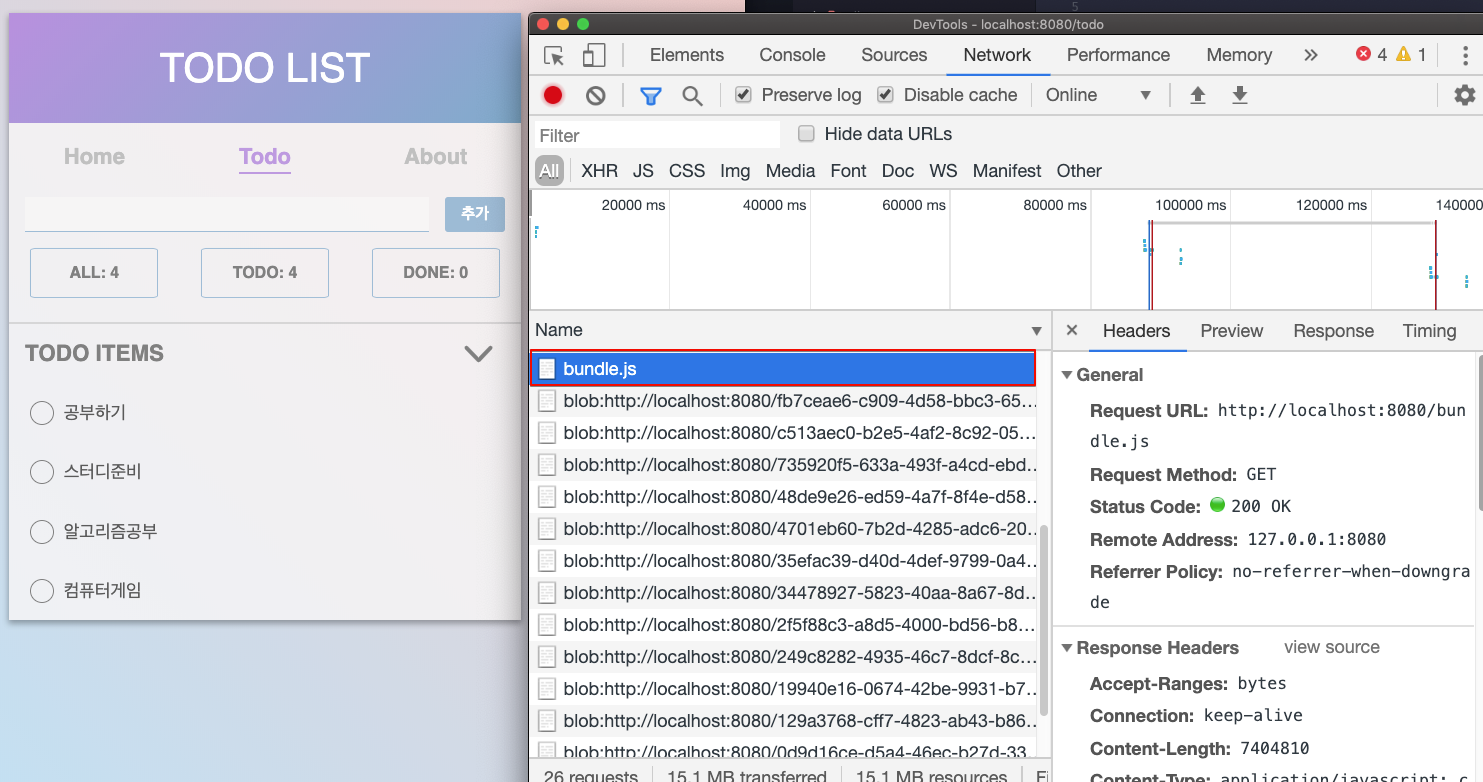
Task: Toggle the network filter funnel icon
Action: (651, 95)
